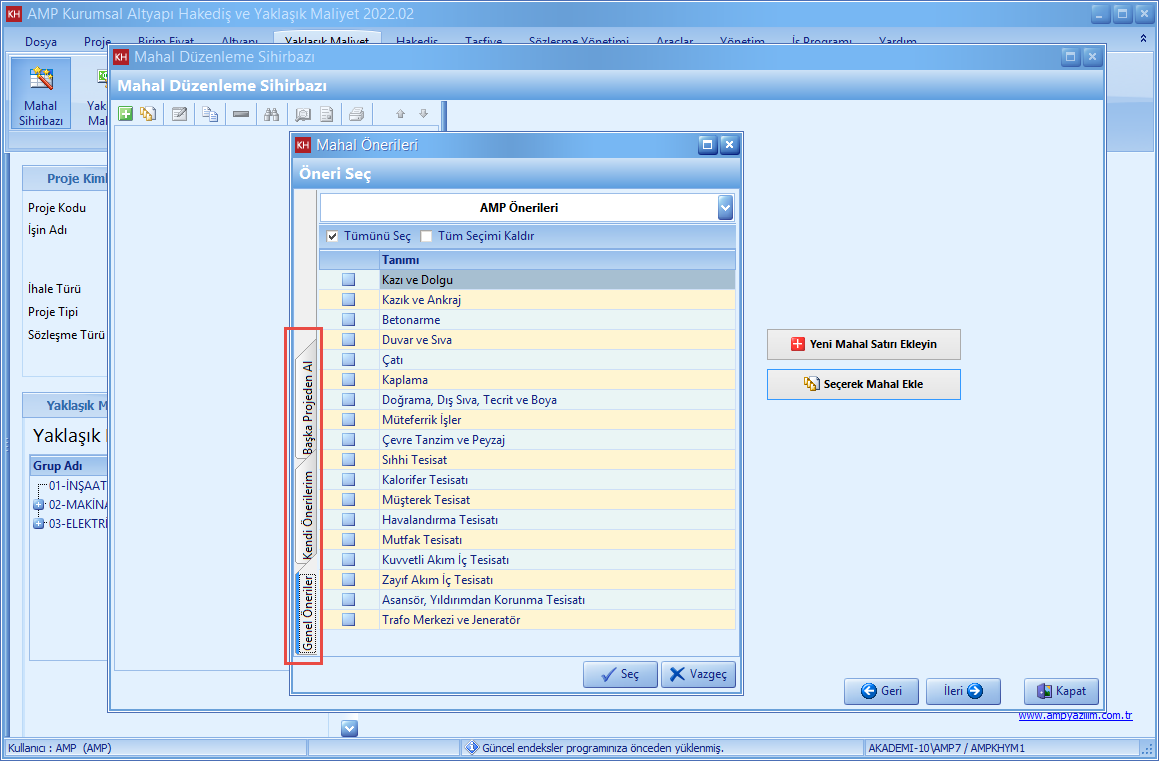
Task: Open the www.ampyazilim.com.tr link
Action: tap(1075, 716)
